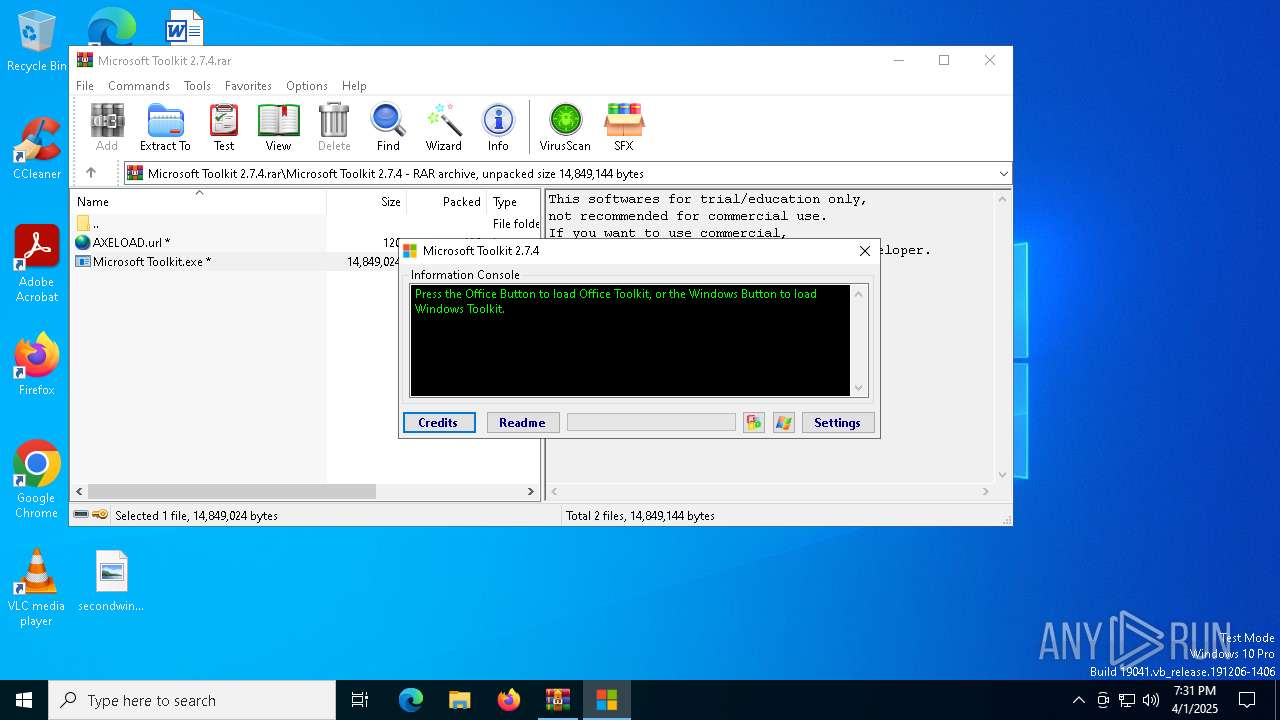Screen dimensions: 1280x720
Task: Open CCleaner desktop shortcut
Action: point(37,148)
